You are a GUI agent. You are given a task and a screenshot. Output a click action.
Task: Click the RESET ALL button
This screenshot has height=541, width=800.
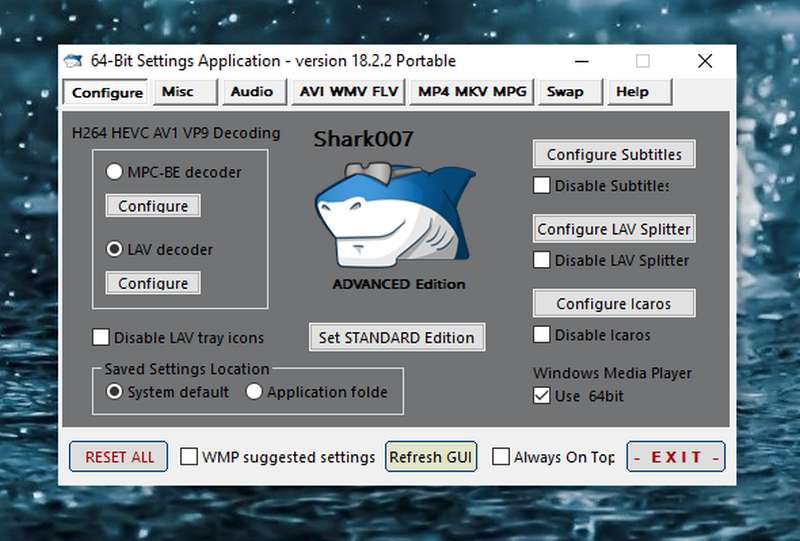point(118,456)
